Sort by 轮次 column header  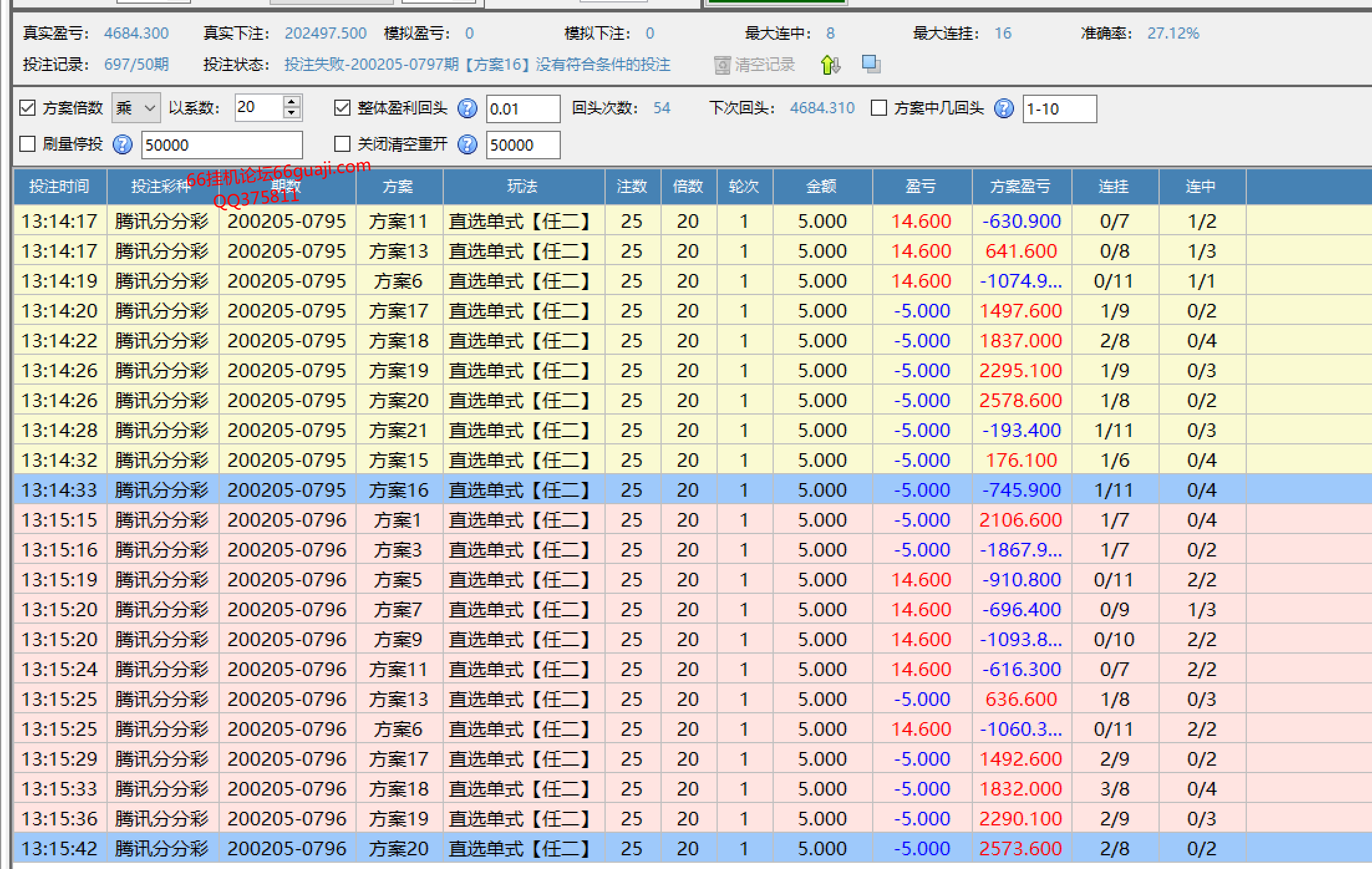745,186
